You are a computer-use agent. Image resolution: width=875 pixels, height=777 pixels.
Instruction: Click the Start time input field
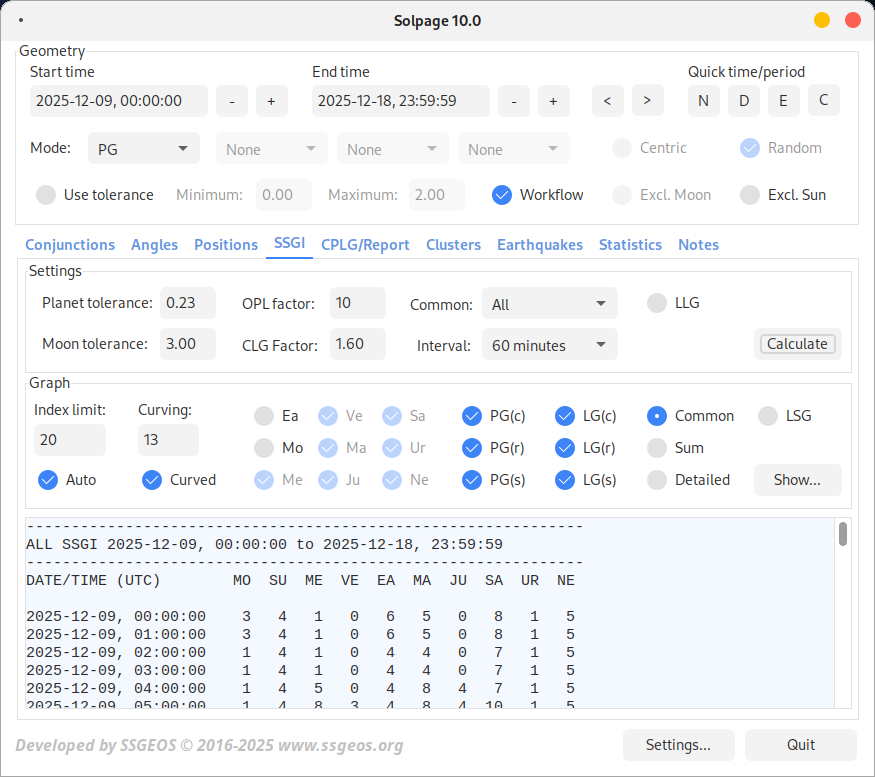(119, 101)
